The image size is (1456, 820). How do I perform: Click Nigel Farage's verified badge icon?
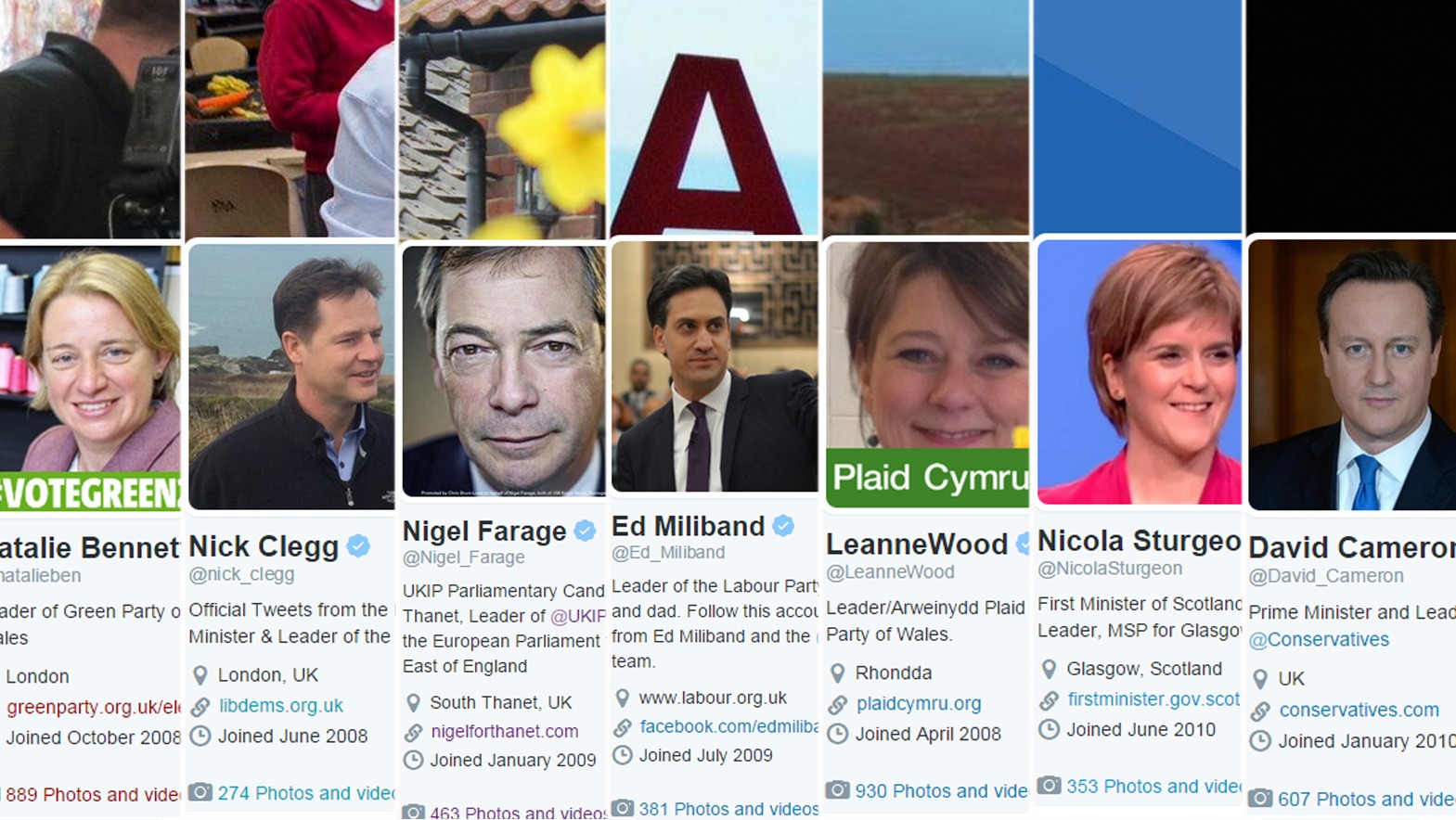pos(585,532)
